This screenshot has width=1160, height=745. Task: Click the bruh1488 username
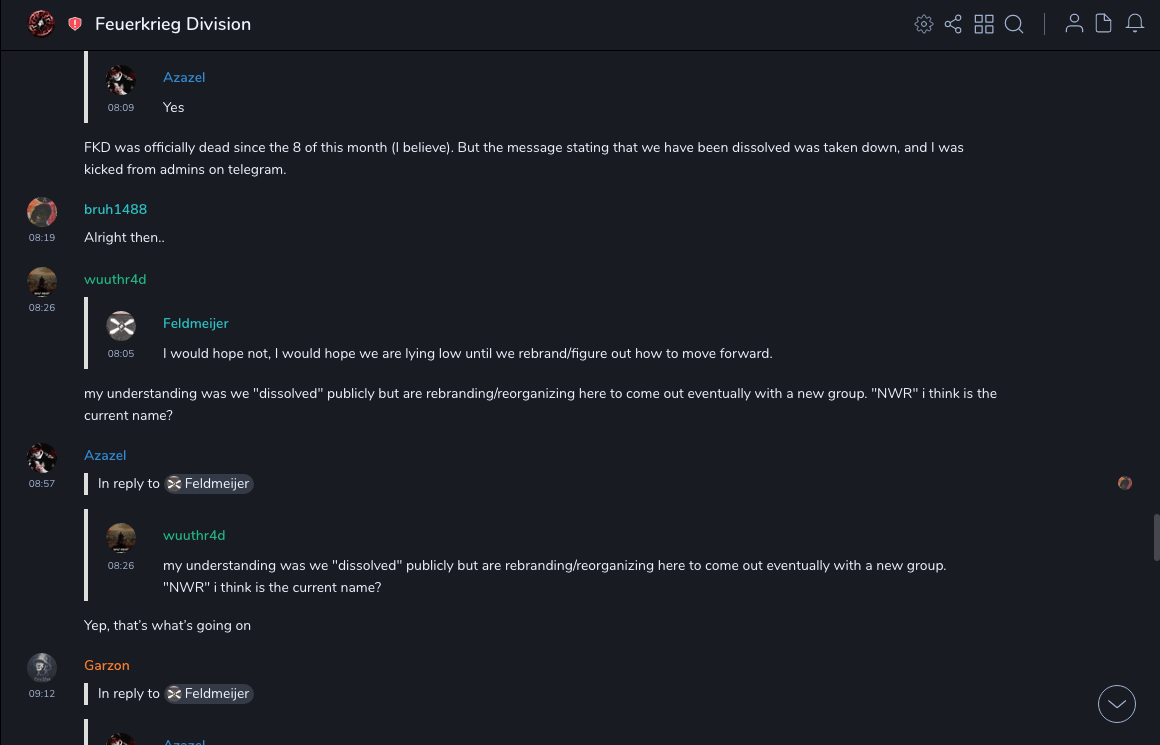115,209
